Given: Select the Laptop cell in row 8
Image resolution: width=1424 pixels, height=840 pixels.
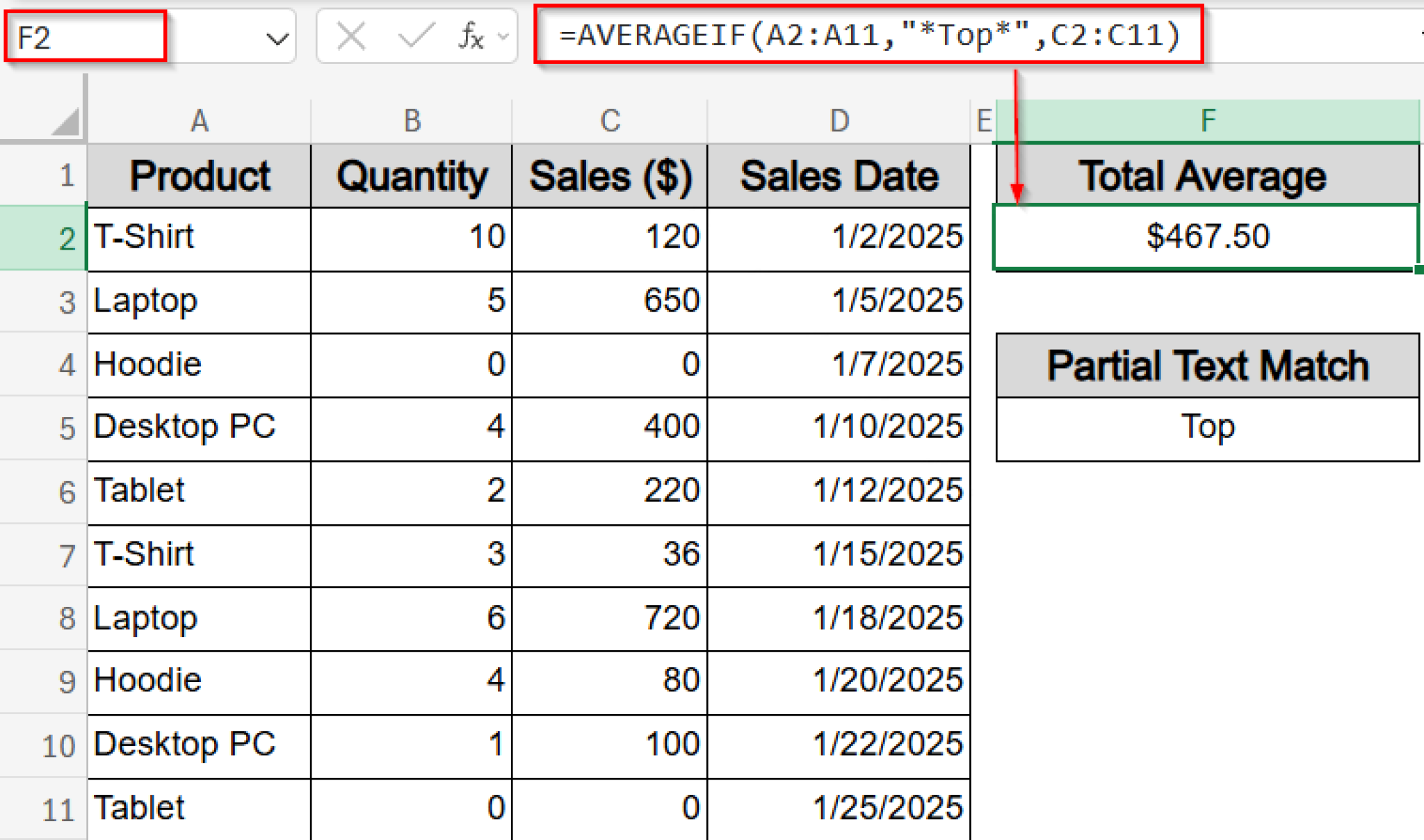Looking at the screenshot, I should pyautogui.click(x=198, y=617).
